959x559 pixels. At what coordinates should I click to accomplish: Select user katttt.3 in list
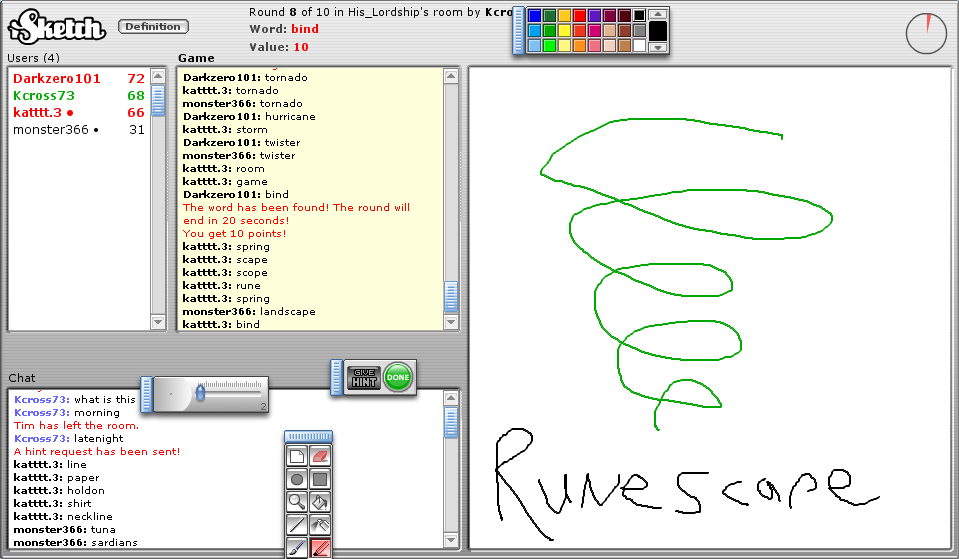coord(79,113)
